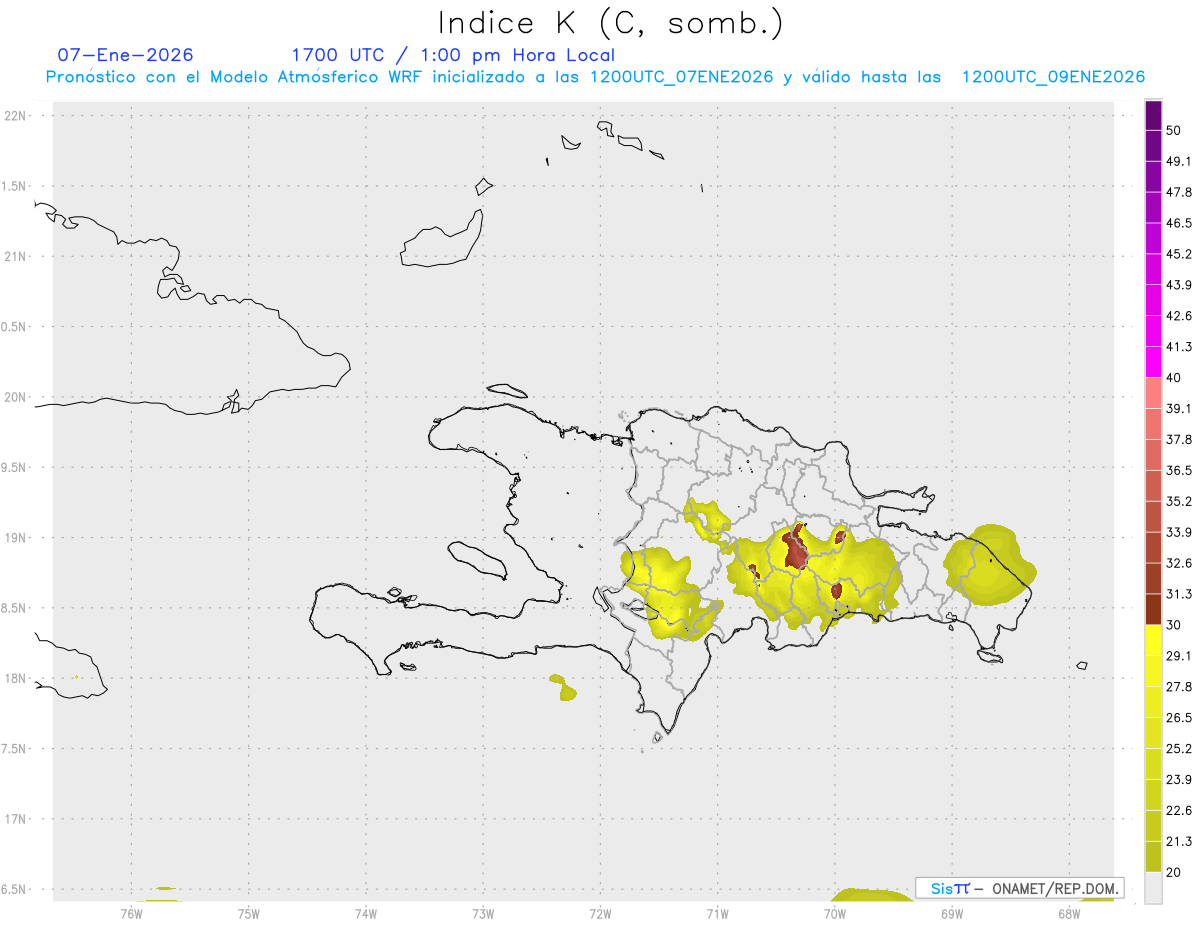
Task: Click the colorbar value "45.2"
Action: pyautogui.click(x=1179, y=254)
